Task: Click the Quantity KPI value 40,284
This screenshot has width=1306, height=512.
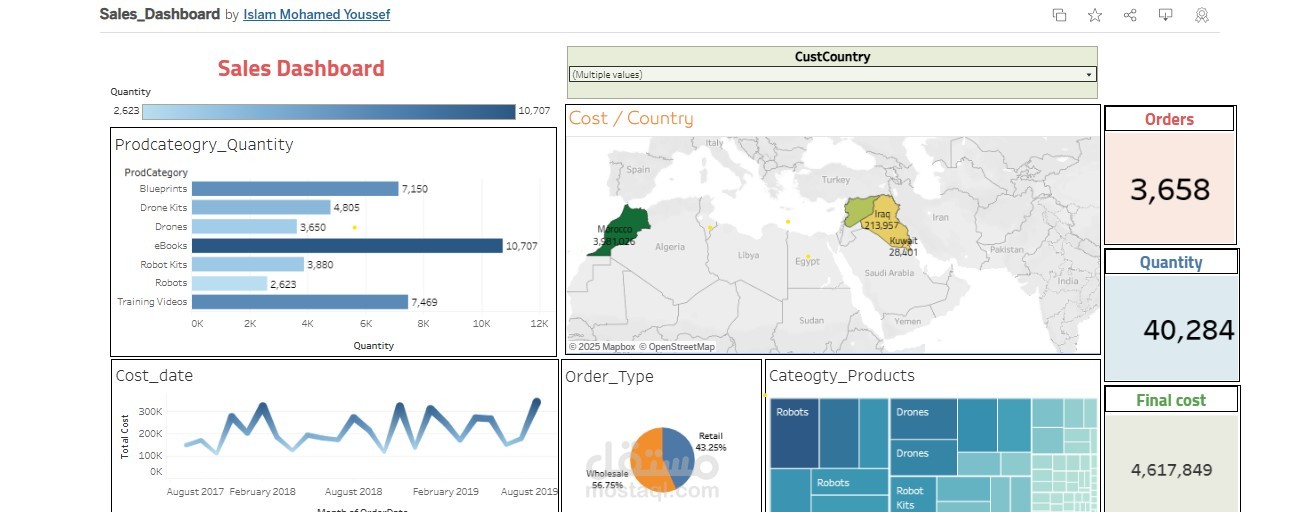Action: pos(1188,330)
